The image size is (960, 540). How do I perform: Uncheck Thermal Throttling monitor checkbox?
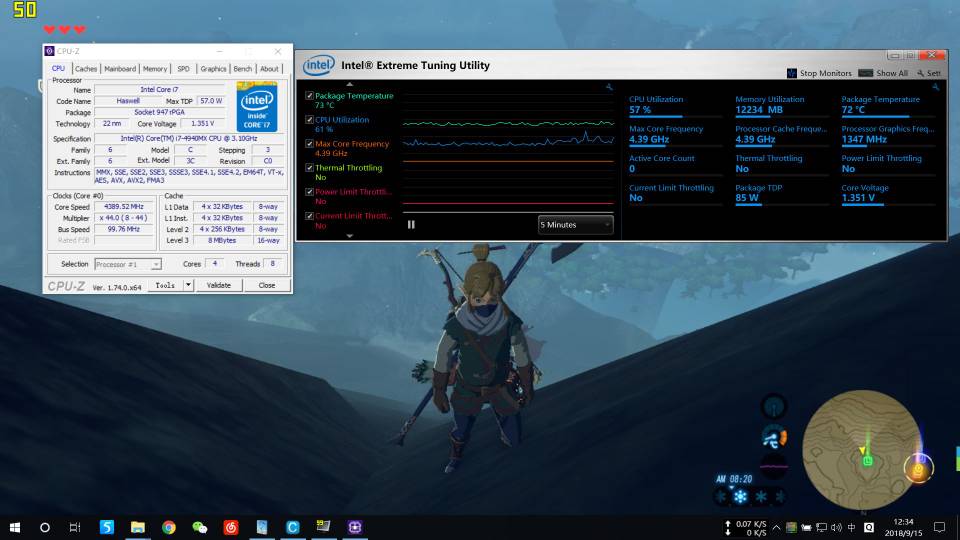tap(309, 168)
